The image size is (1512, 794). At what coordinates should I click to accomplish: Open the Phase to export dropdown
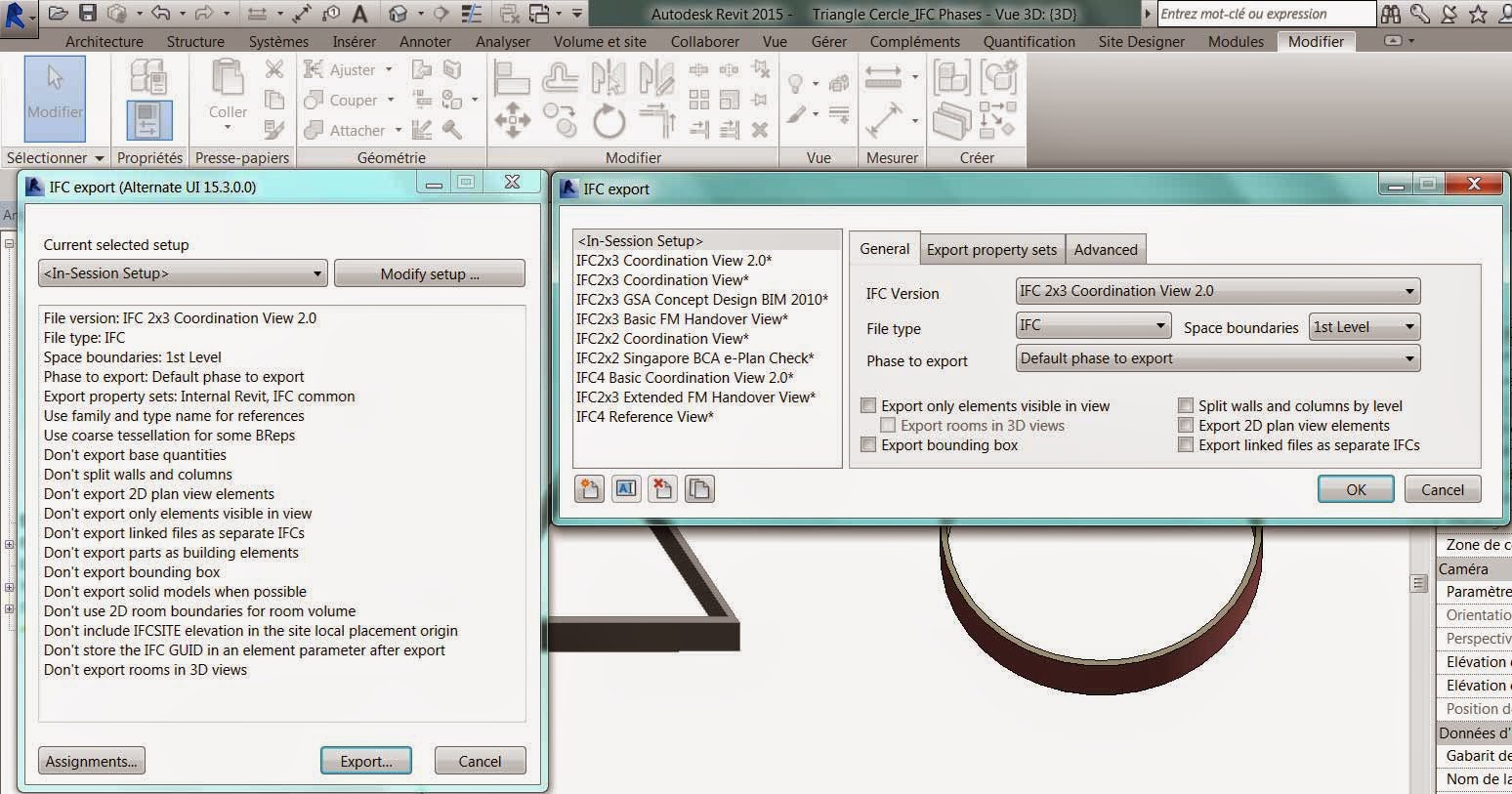1218,358
